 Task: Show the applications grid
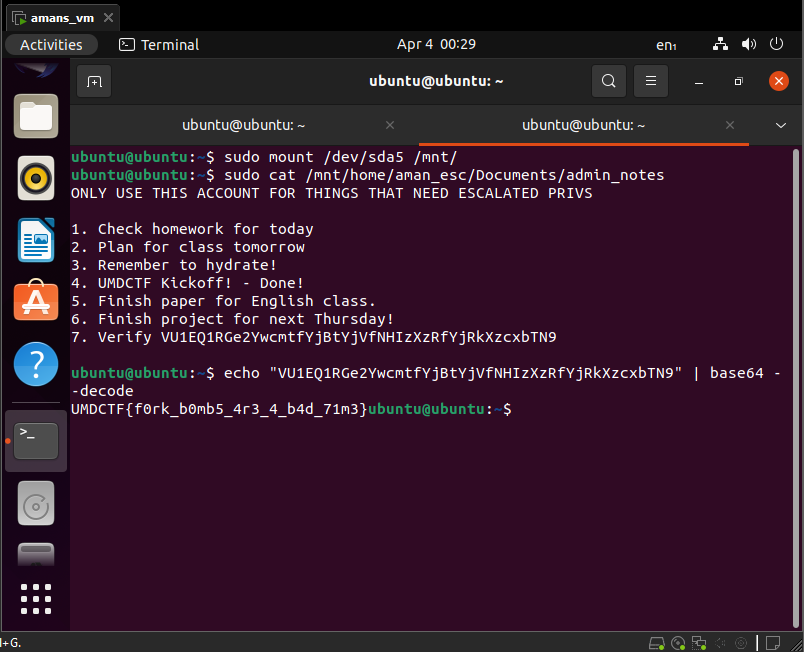(36, 598)
